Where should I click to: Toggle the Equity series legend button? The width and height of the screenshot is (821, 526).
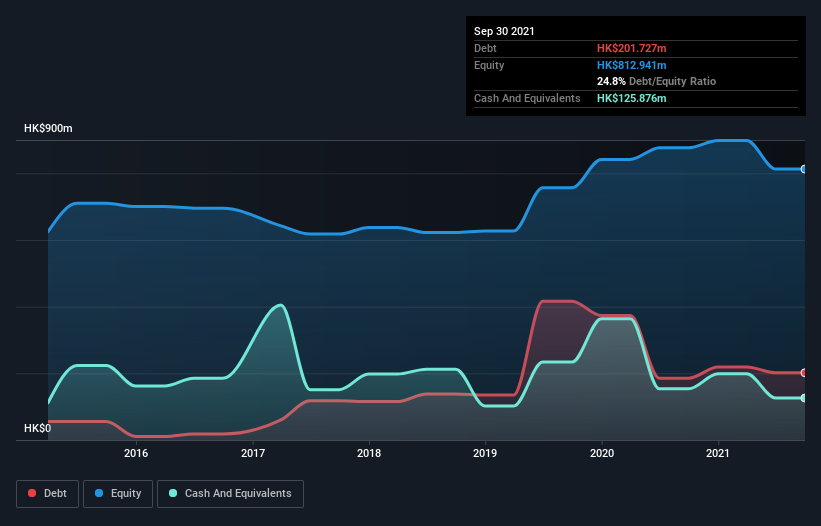pos(118,494)
